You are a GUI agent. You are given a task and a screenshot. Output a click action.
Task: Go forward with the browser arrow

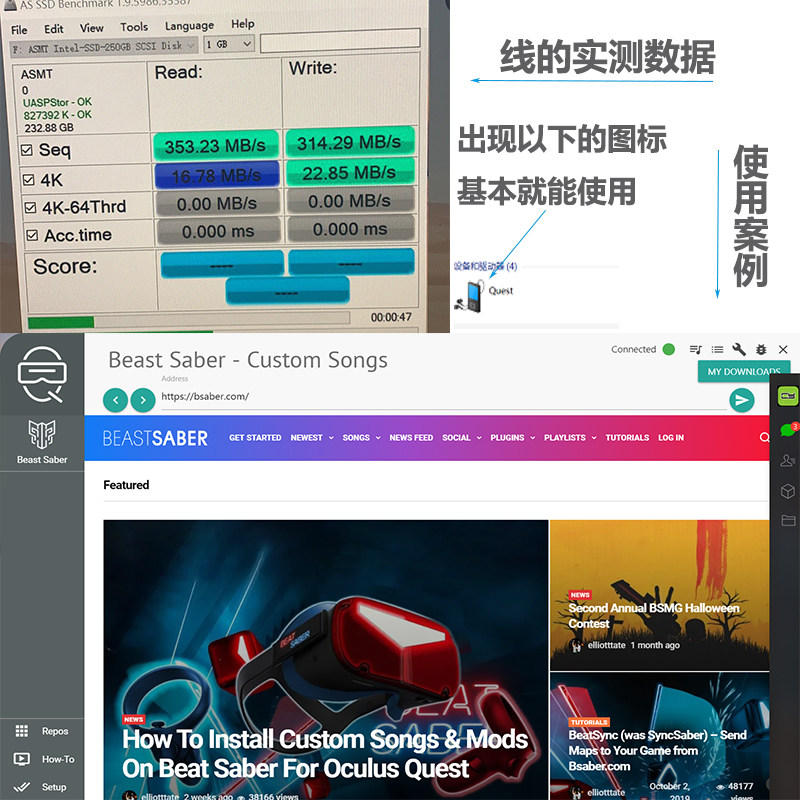coord(143,401)
